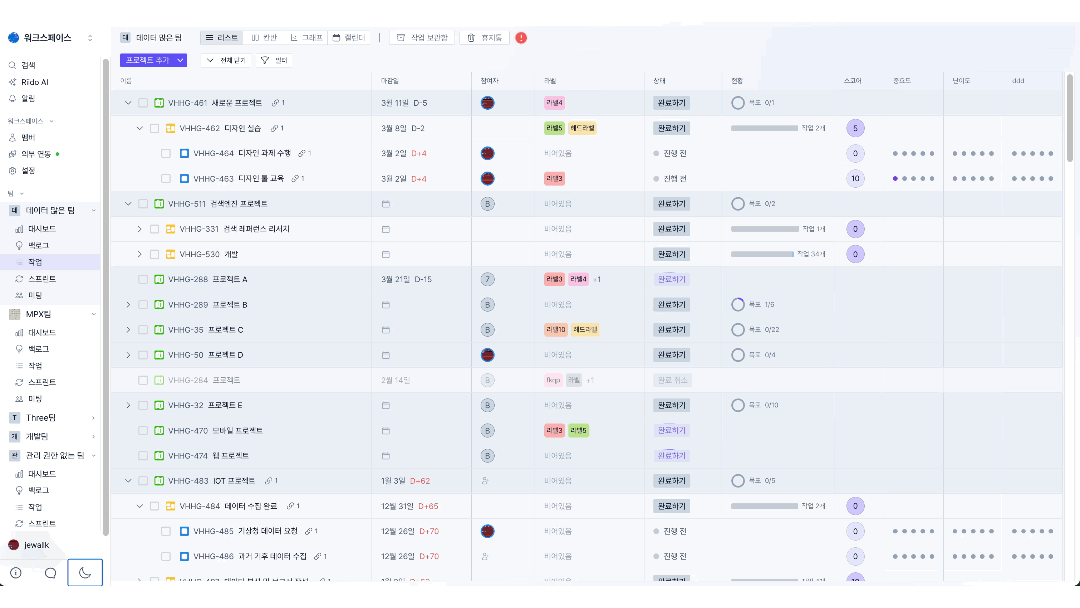Image resolution: width=1080 pixels, height=608 pixels.
Task: Expand the VHHG-289 Project B row
Action: [128, 304]
